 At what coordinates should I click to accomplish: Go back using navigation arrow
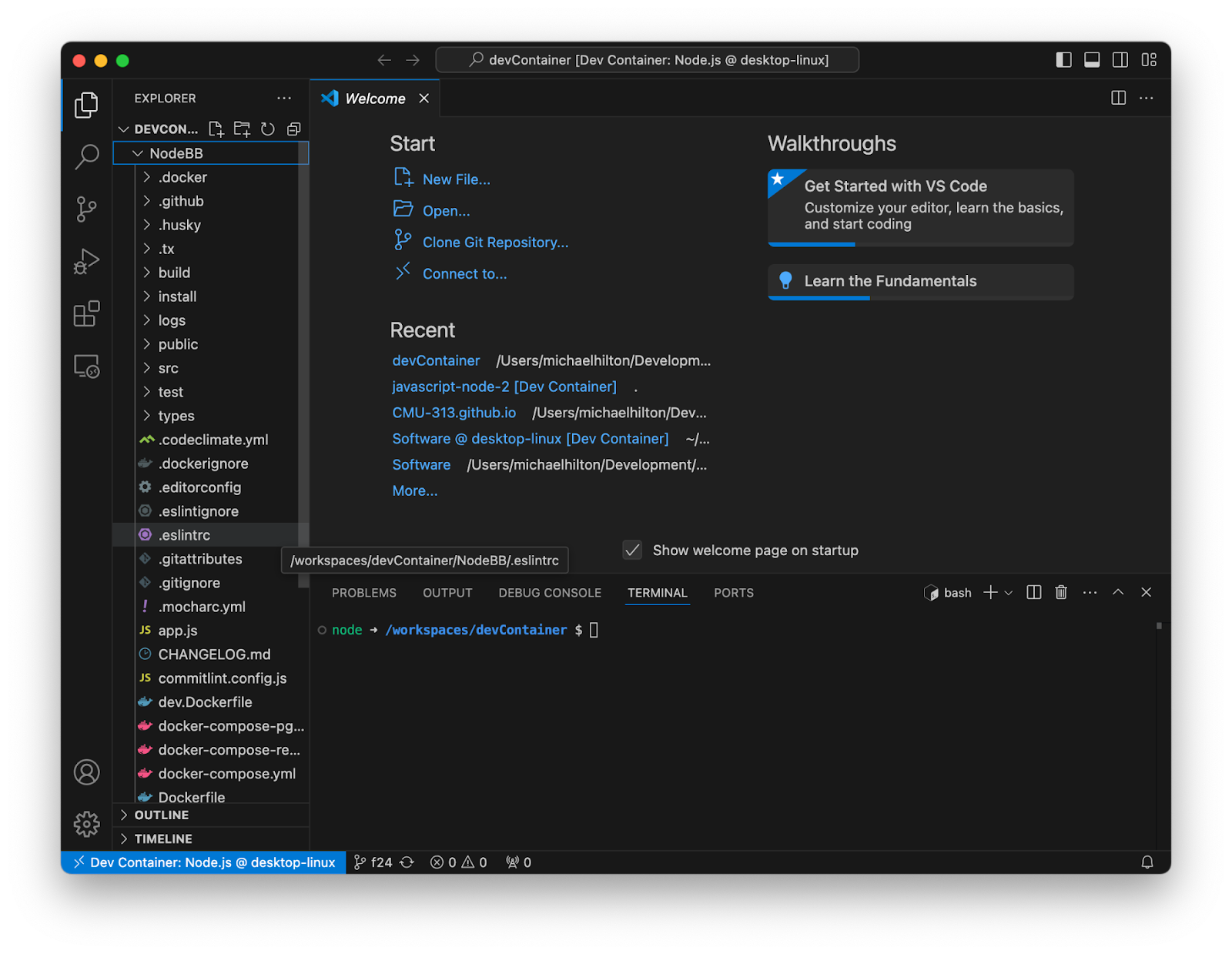point(384,60)
